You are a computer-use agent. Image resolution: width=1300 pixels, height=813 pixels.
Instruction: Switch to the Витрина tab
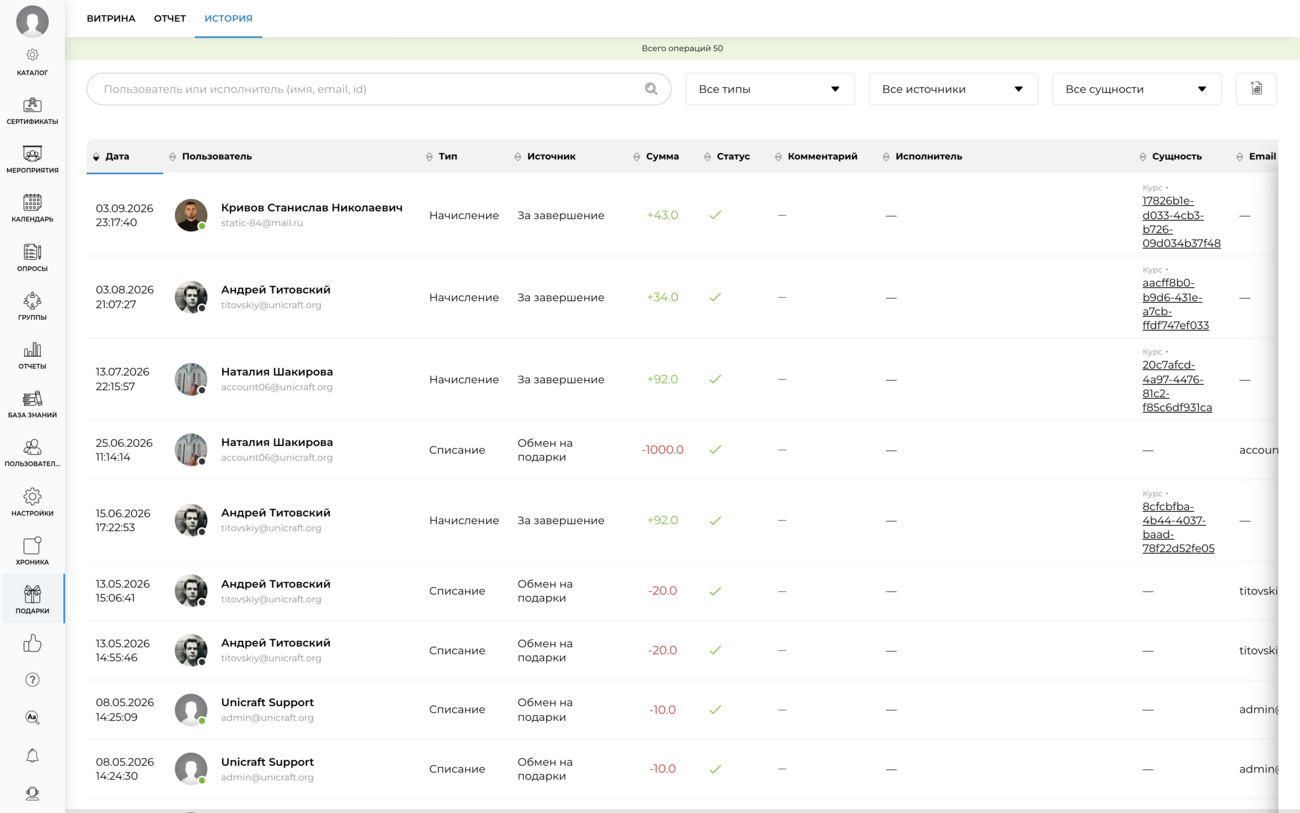pyautogui.click(x=111, y=18)
